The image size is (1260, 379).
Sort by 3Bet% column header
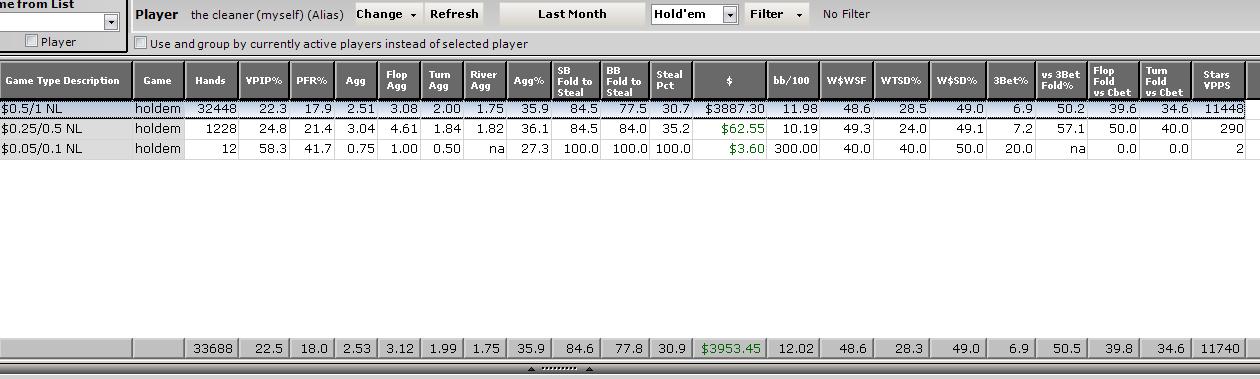(x=1011, y=80)
